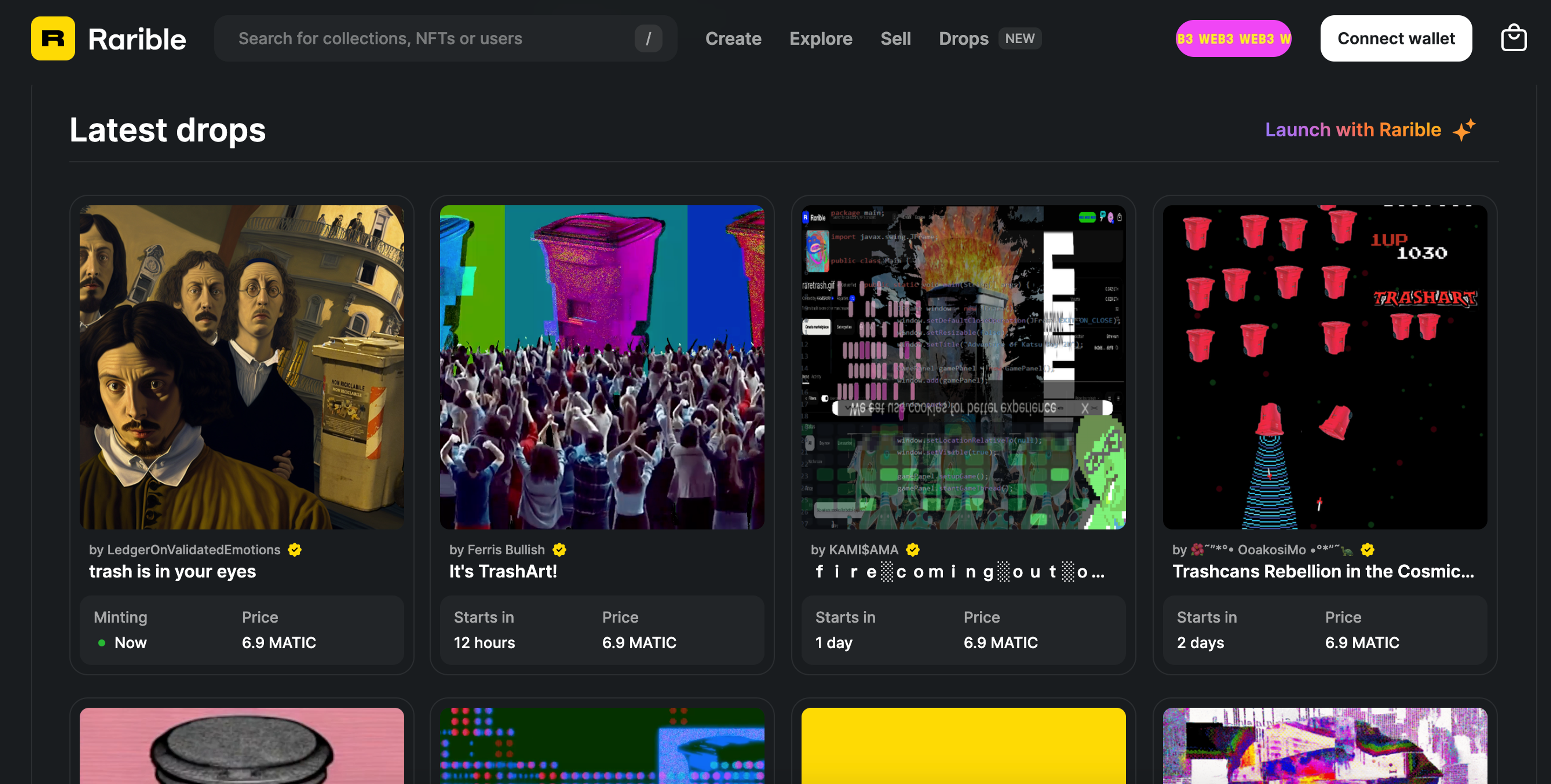Open the It's TrashArt! crowd artwork thumbnail

[x=602, y=367]
